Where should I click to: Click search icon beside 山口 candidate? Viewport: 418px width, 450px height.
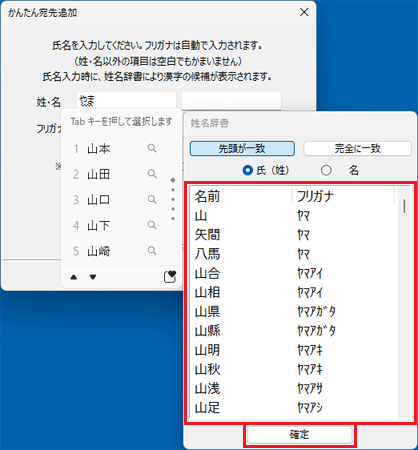click(152, 199)
